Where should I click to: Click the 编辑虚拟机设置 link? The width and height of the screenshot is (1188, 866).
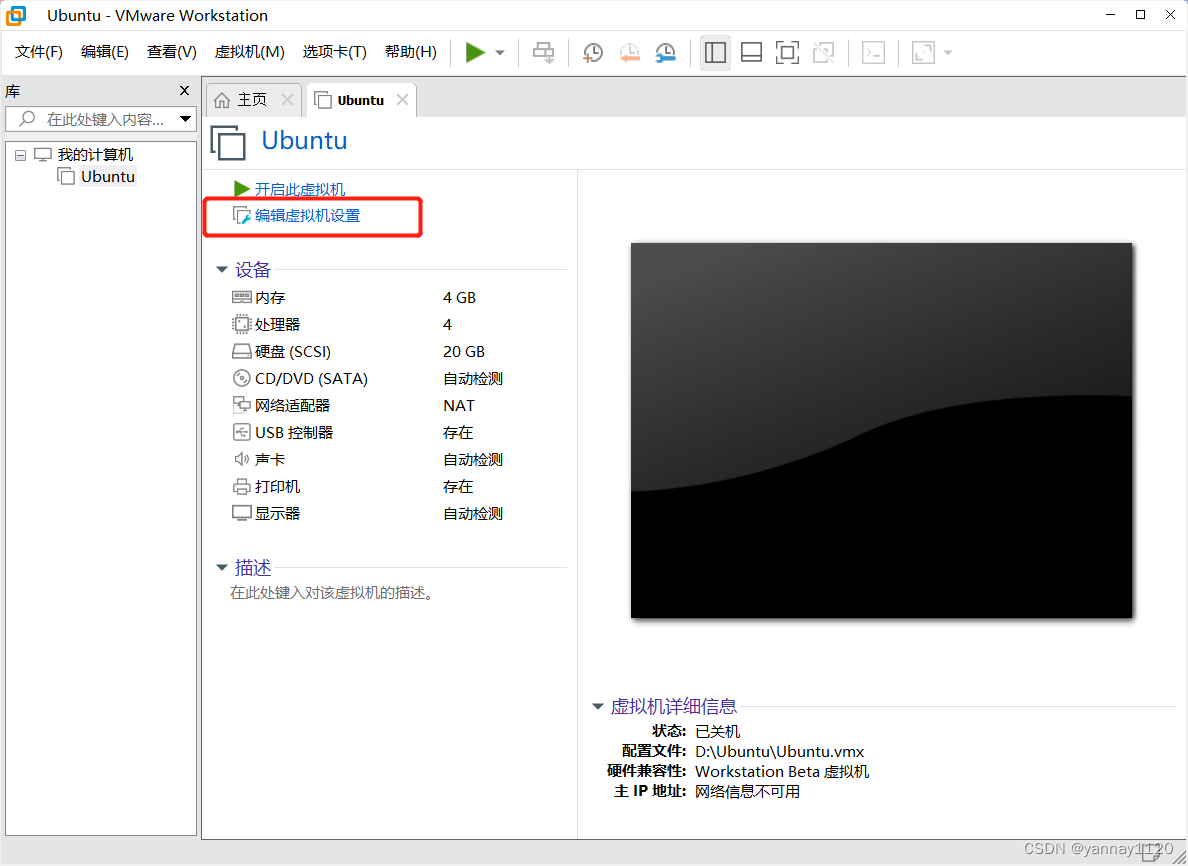pyautogui.click(x=307, y=216)
